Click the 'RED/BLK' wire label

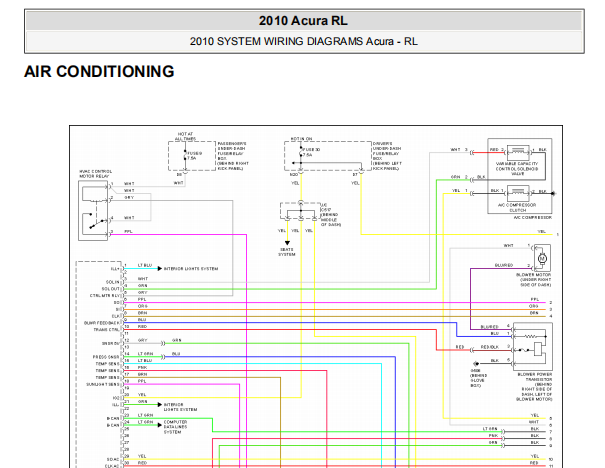click(x=490, y=347)
